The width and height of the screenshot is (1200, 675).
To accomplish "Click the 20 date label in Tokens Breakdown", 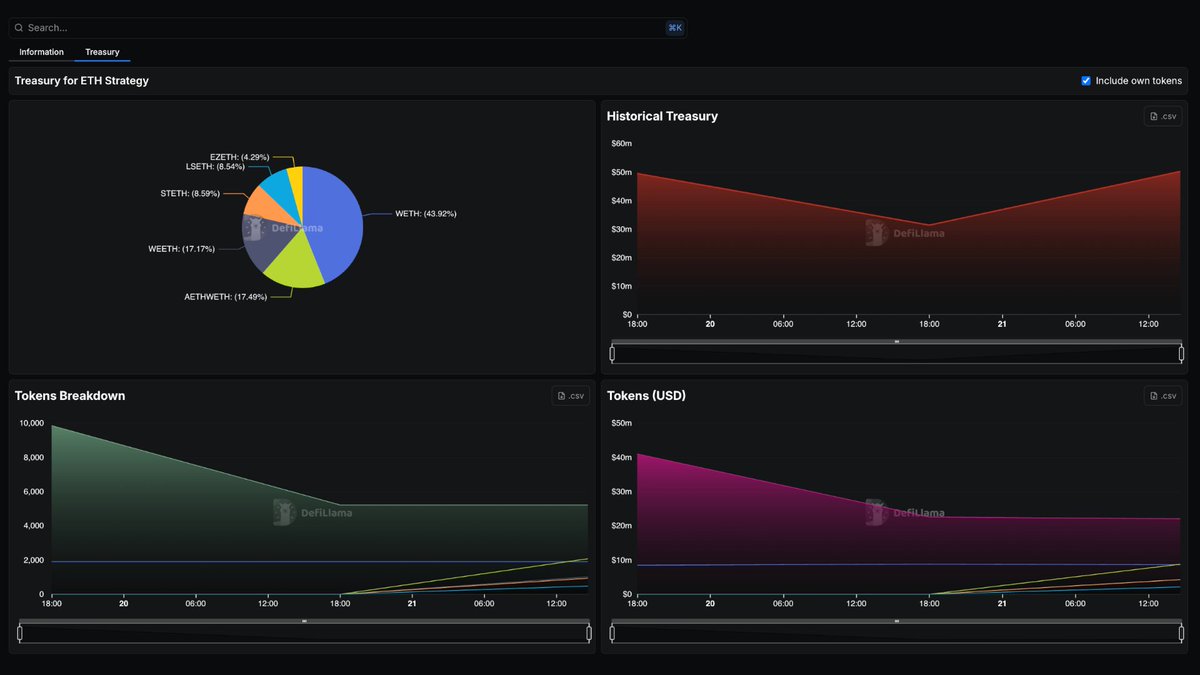I will coord(124,604).
